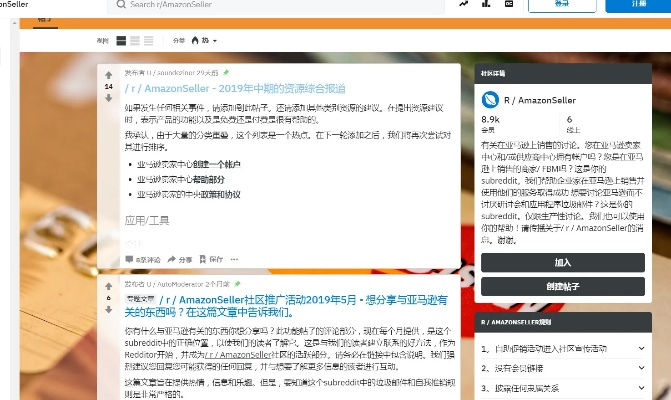Downvote the 2019 resource report post

[108, 99]
